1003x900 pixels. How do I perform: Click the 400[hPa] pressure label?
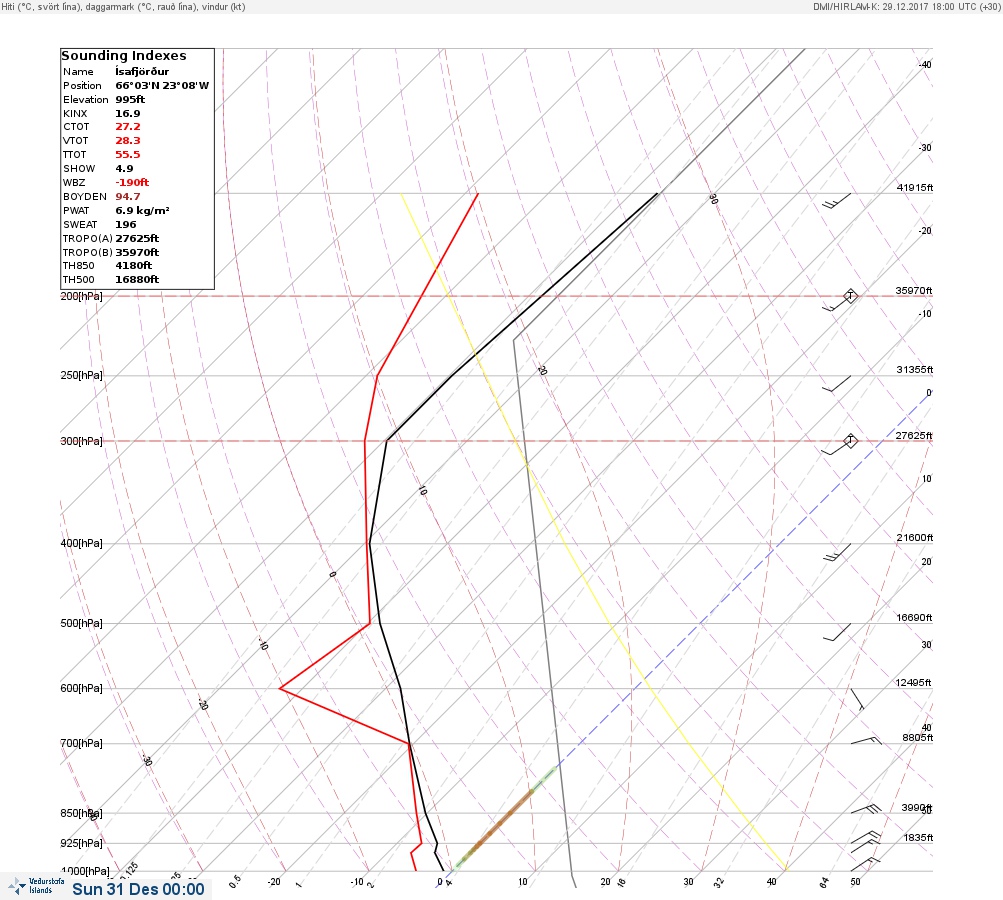(x=81, y=543)
